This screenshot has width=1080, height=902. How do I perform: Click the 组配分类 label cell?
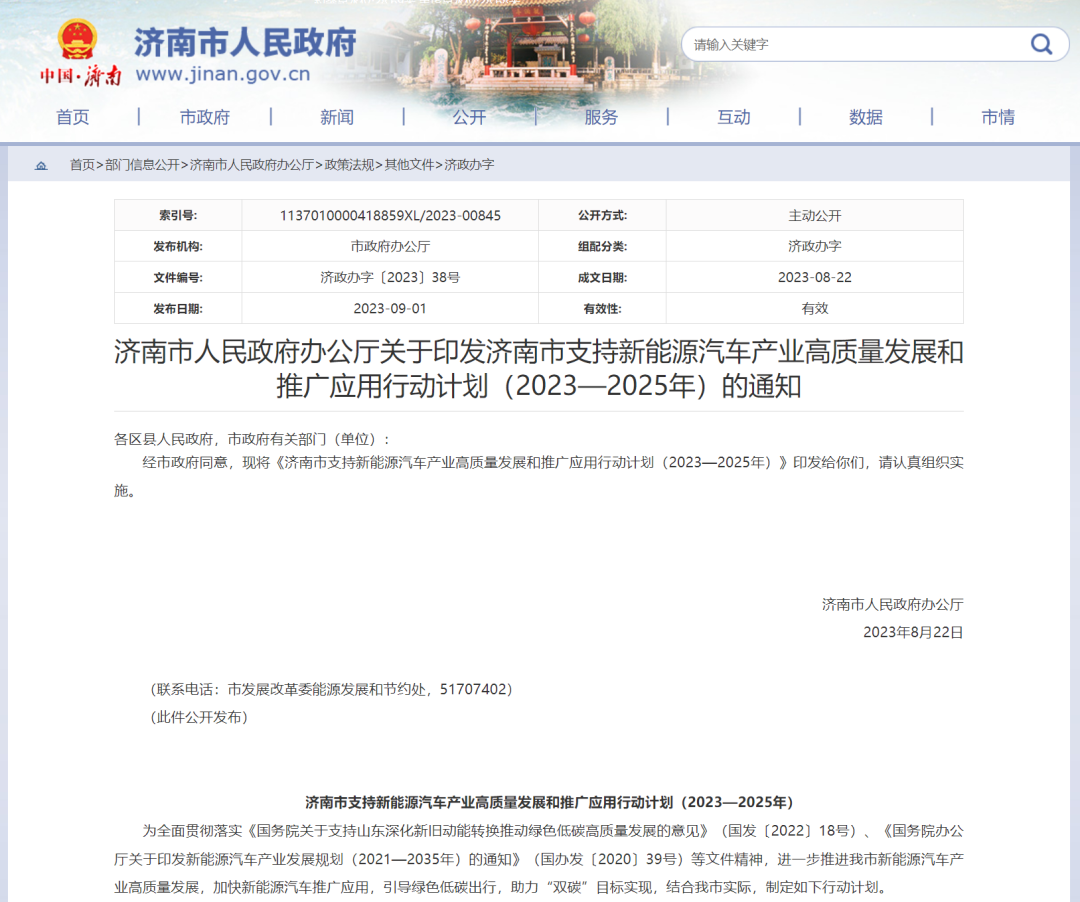click(x=602, y=247)
